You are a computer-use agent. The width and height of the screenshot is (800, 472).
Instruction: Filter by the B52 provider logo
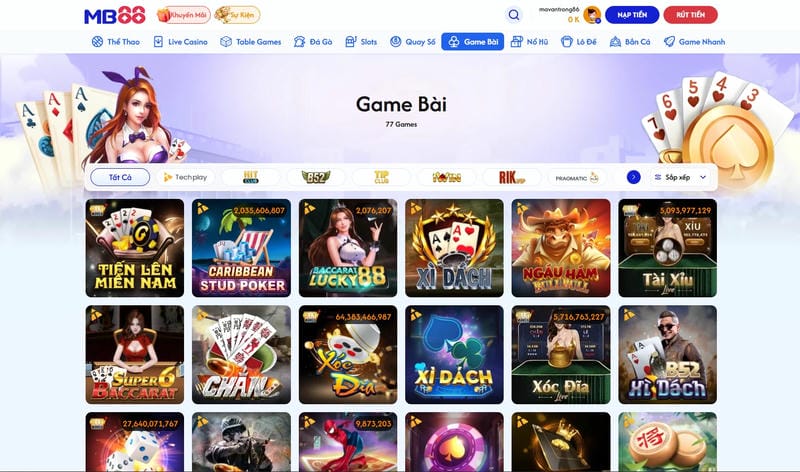(316, 177)
